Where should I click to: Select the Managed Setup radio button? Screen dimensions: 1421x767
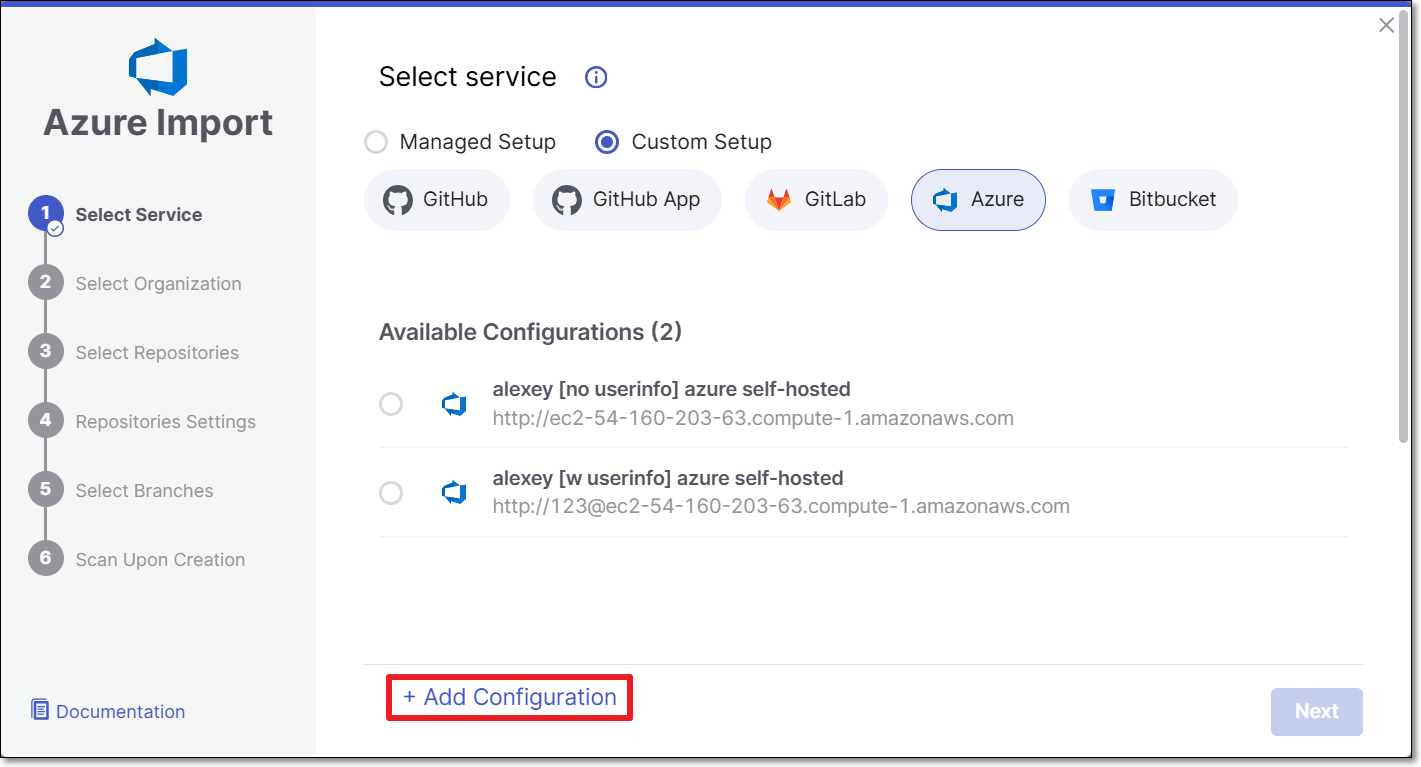click(x=376, y=142)
